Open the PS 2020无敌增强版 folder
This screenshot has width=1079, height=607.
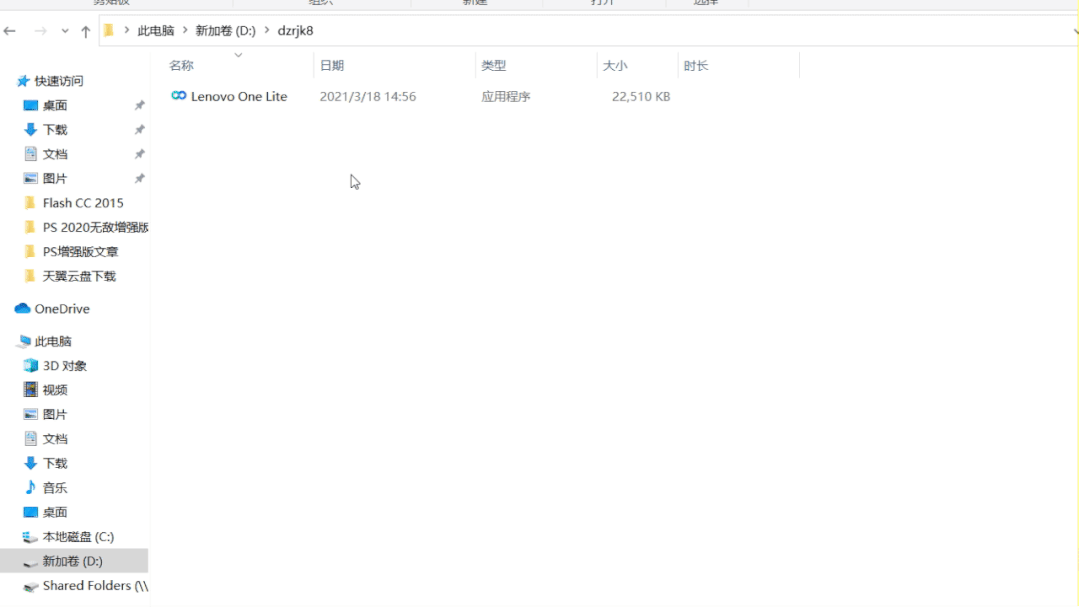click(x=95, y=227)
